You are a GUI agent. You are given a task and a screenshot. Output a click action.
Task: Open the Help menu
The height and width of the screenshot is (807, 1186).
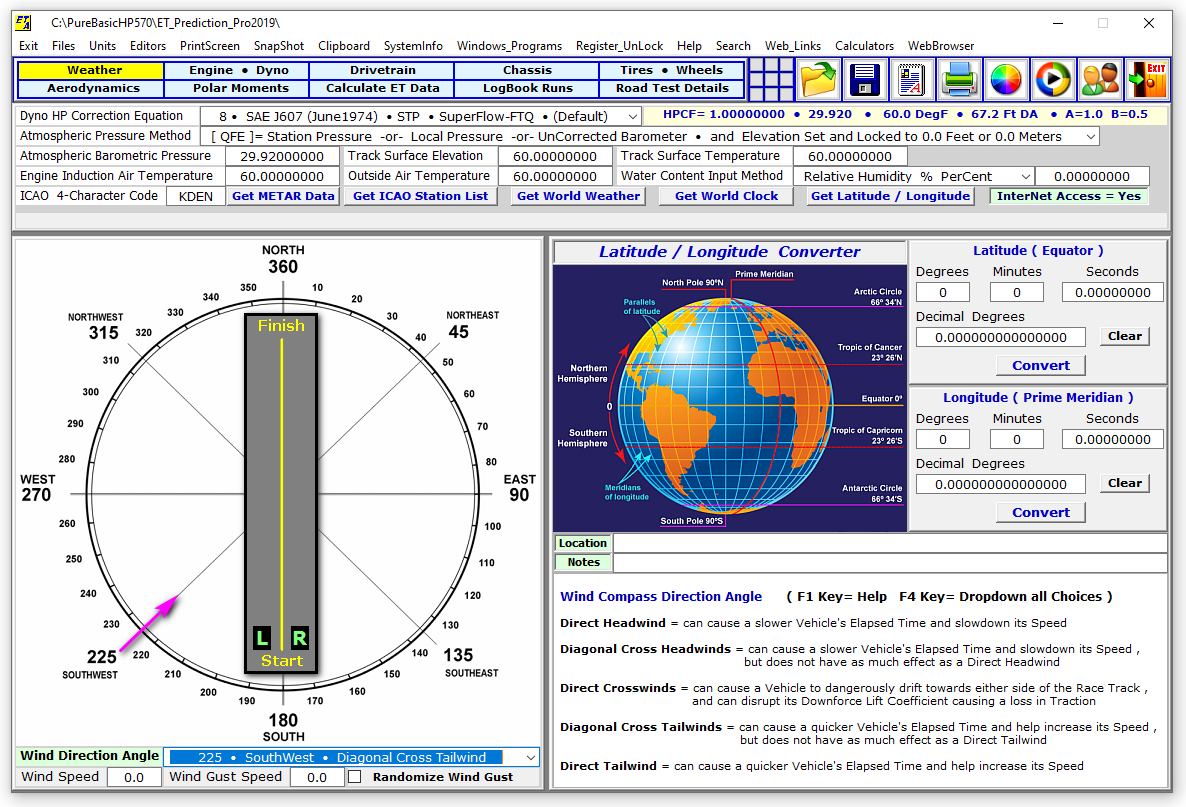[x=689, y=45]
